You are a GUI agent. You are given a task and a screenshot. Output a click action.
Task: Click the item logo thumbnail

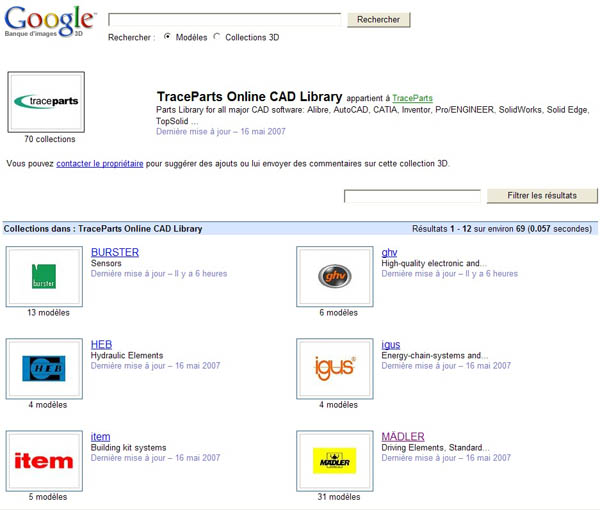(x=44, y=460)
